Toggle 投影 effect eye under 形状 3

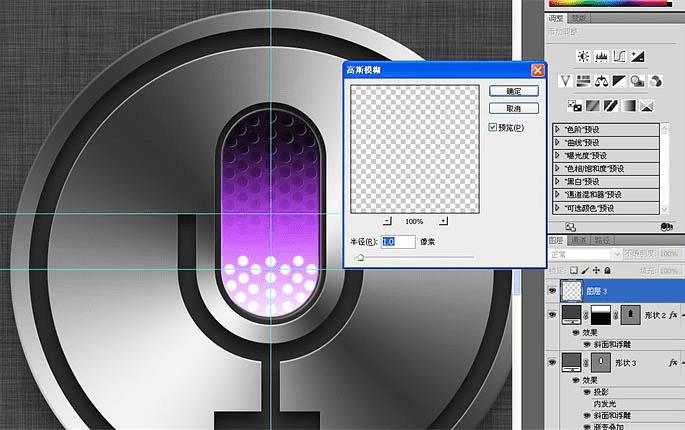(587, 392)
